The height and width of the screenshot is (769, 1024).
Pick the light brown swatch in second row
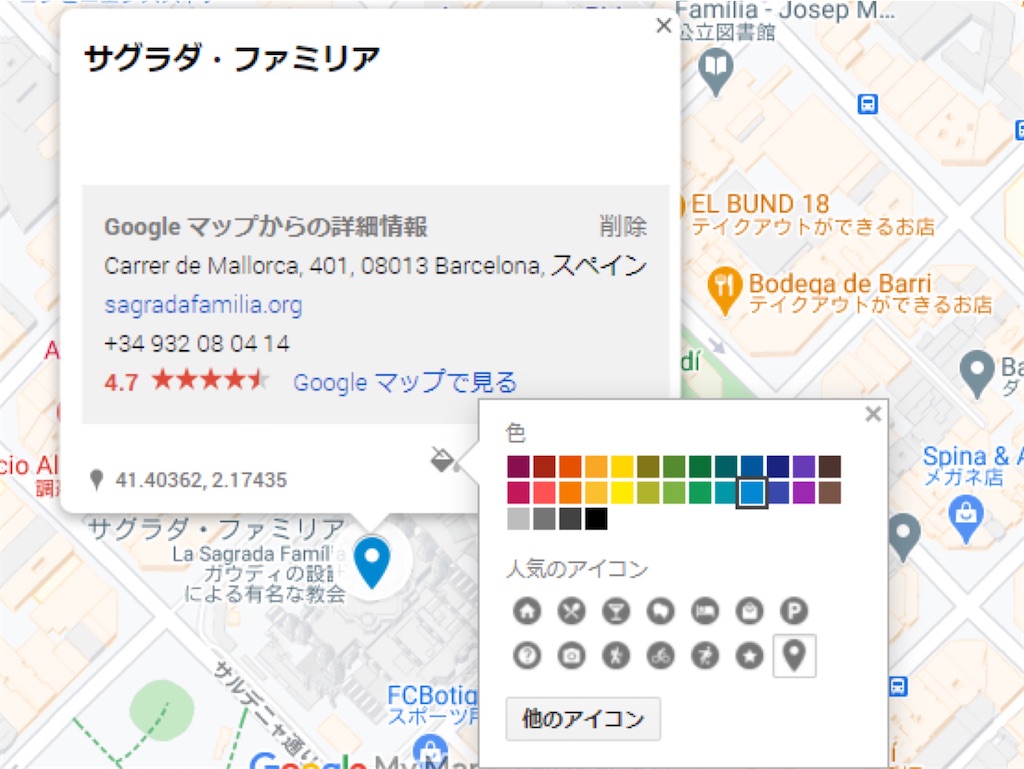[x=829, y=492]
